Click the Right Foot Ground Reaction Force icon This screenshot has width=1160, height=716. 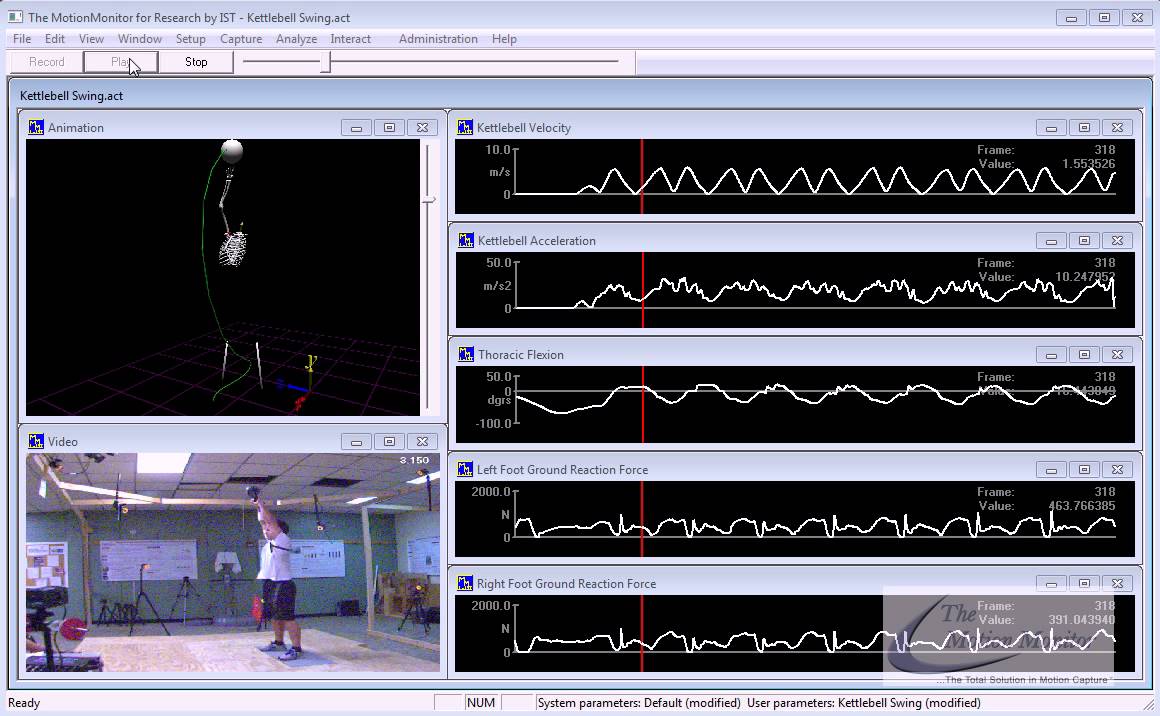465,583
